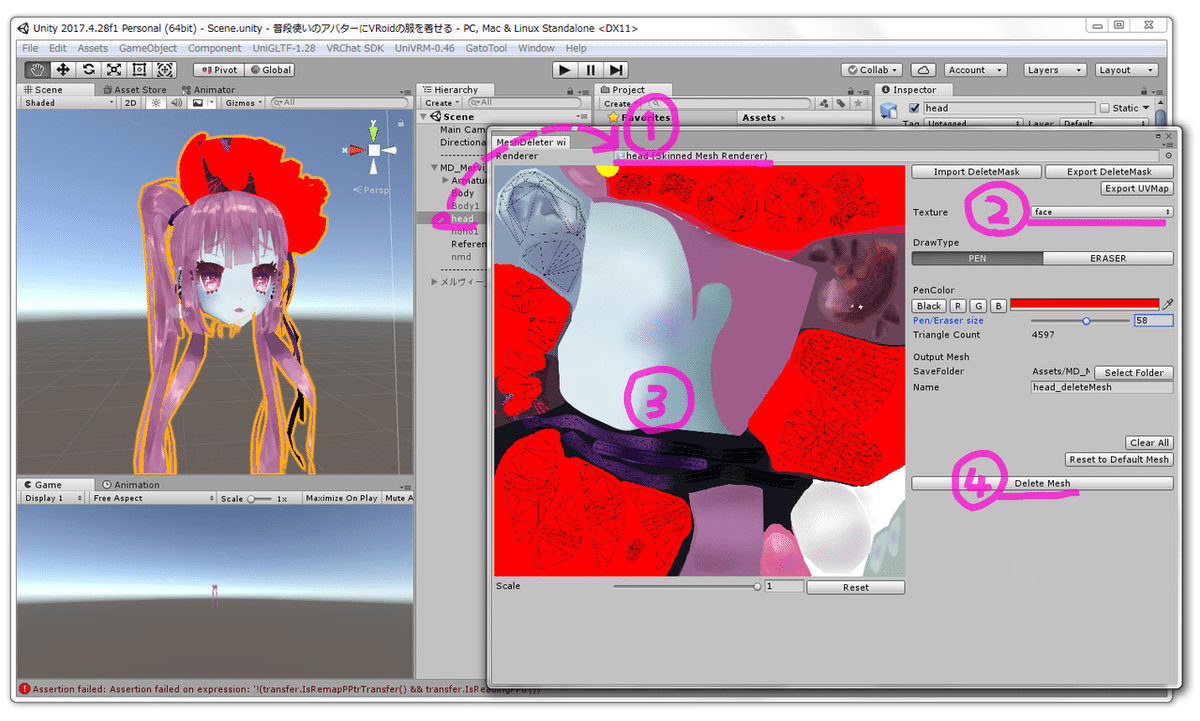
Task: Open the UniVRM-0.46 menu
Action: pos(425,48)
